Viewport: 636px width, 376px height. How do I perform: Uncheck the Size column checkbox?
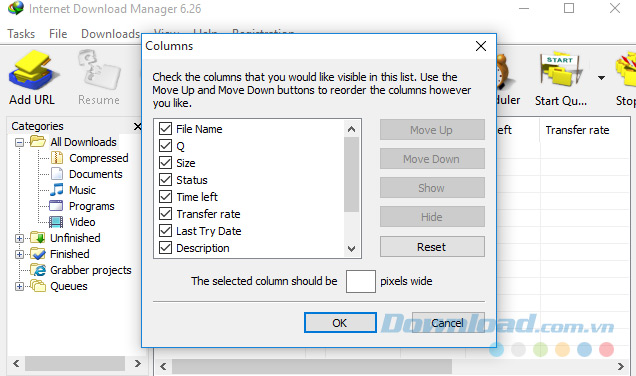(165, 163)
